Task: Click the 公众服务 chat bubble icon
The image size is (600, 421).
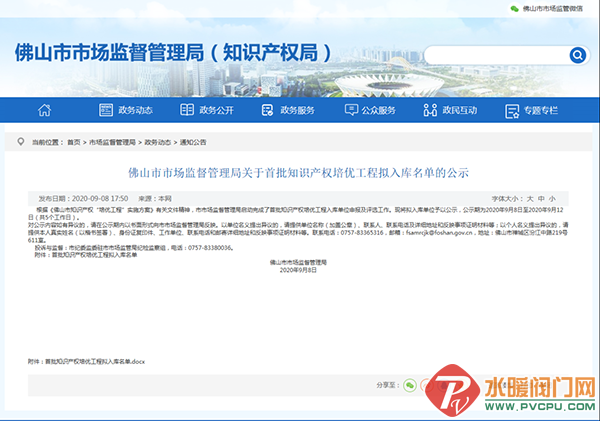Action: 351,110
